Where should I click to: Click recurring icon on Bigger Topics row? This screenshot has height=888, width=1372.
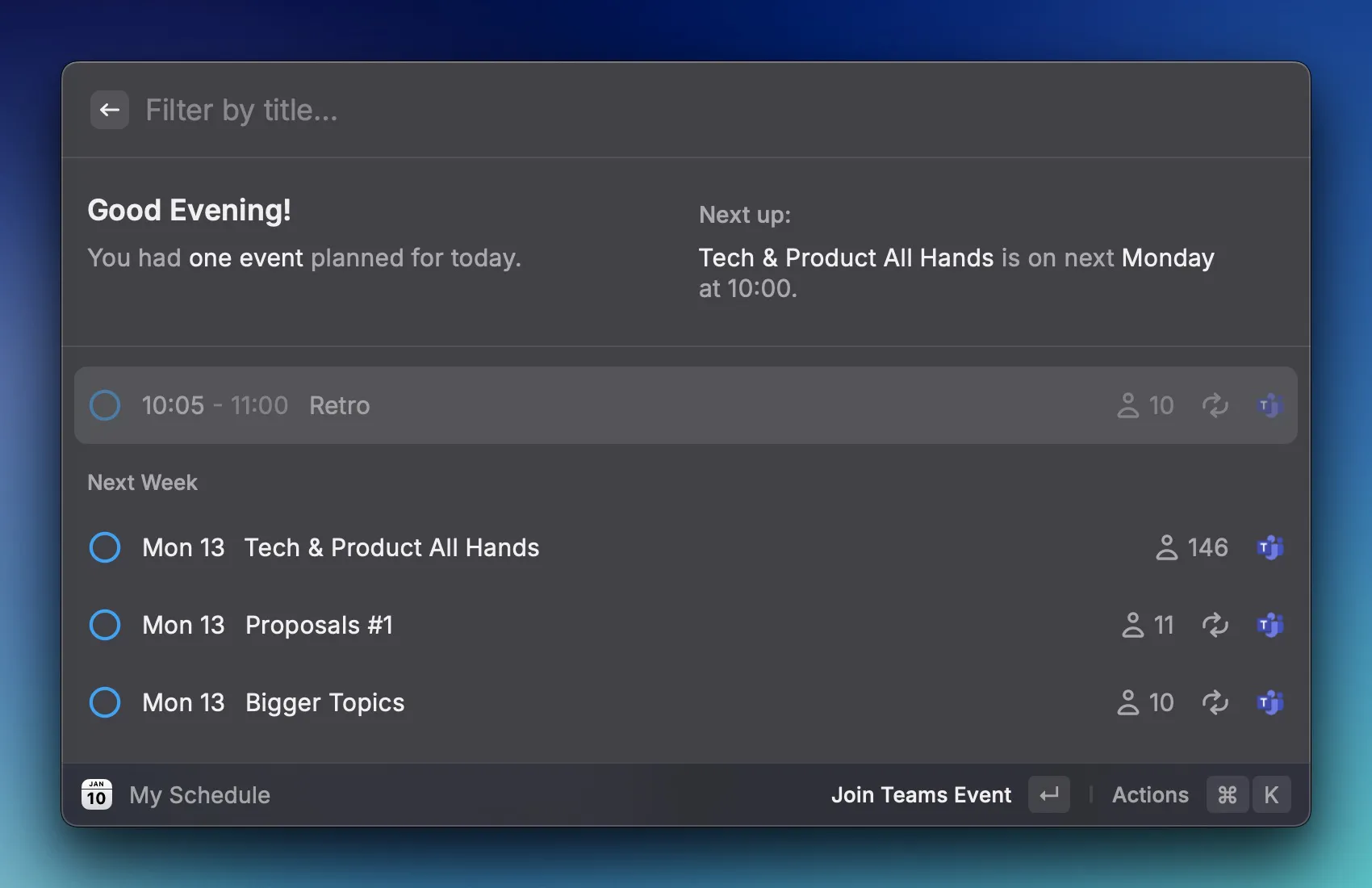click(x=1215, y=702)
